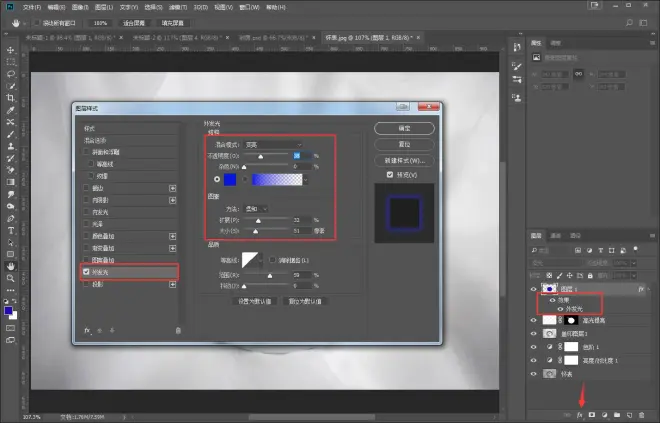
Task: Click the search icon in the options bar
Action: 629,23
